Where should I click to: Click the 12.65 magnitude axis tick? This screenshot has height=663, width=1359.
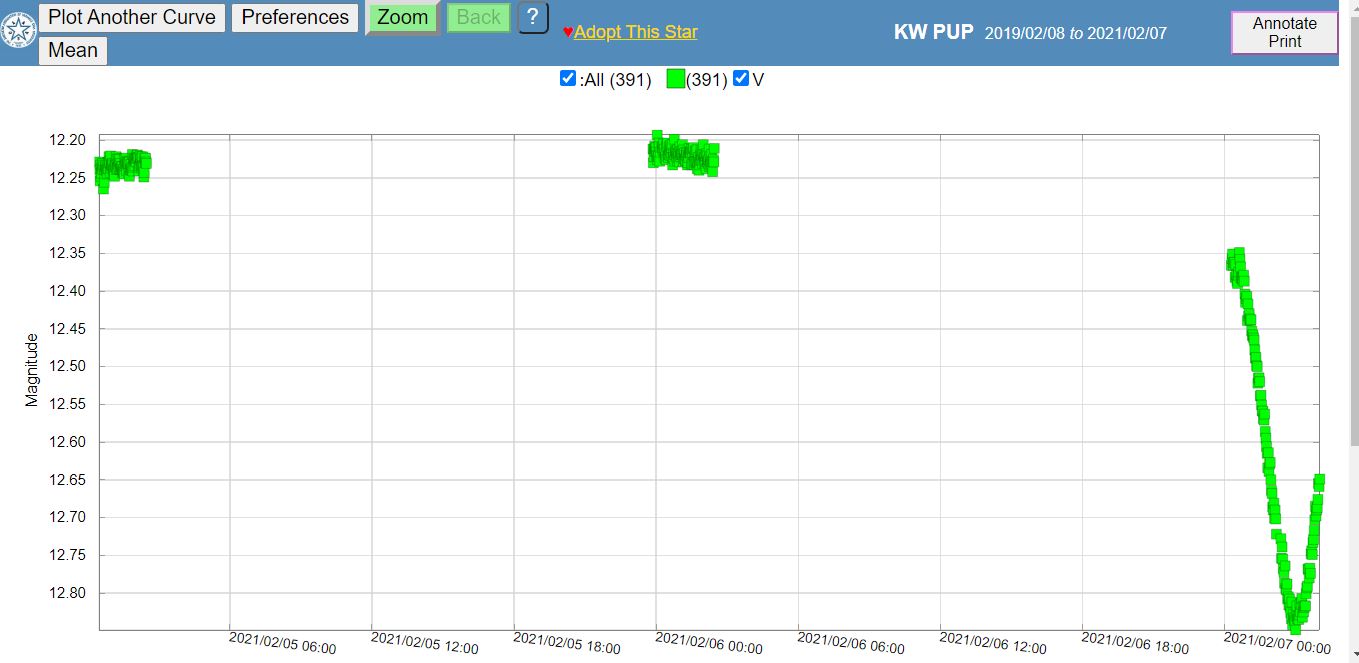click(x=68, y=480)
